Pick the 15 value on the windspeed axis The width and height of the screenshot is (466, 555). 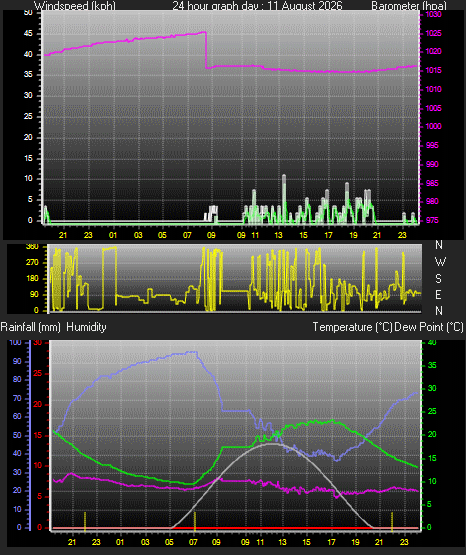click(x=28, y=158)
